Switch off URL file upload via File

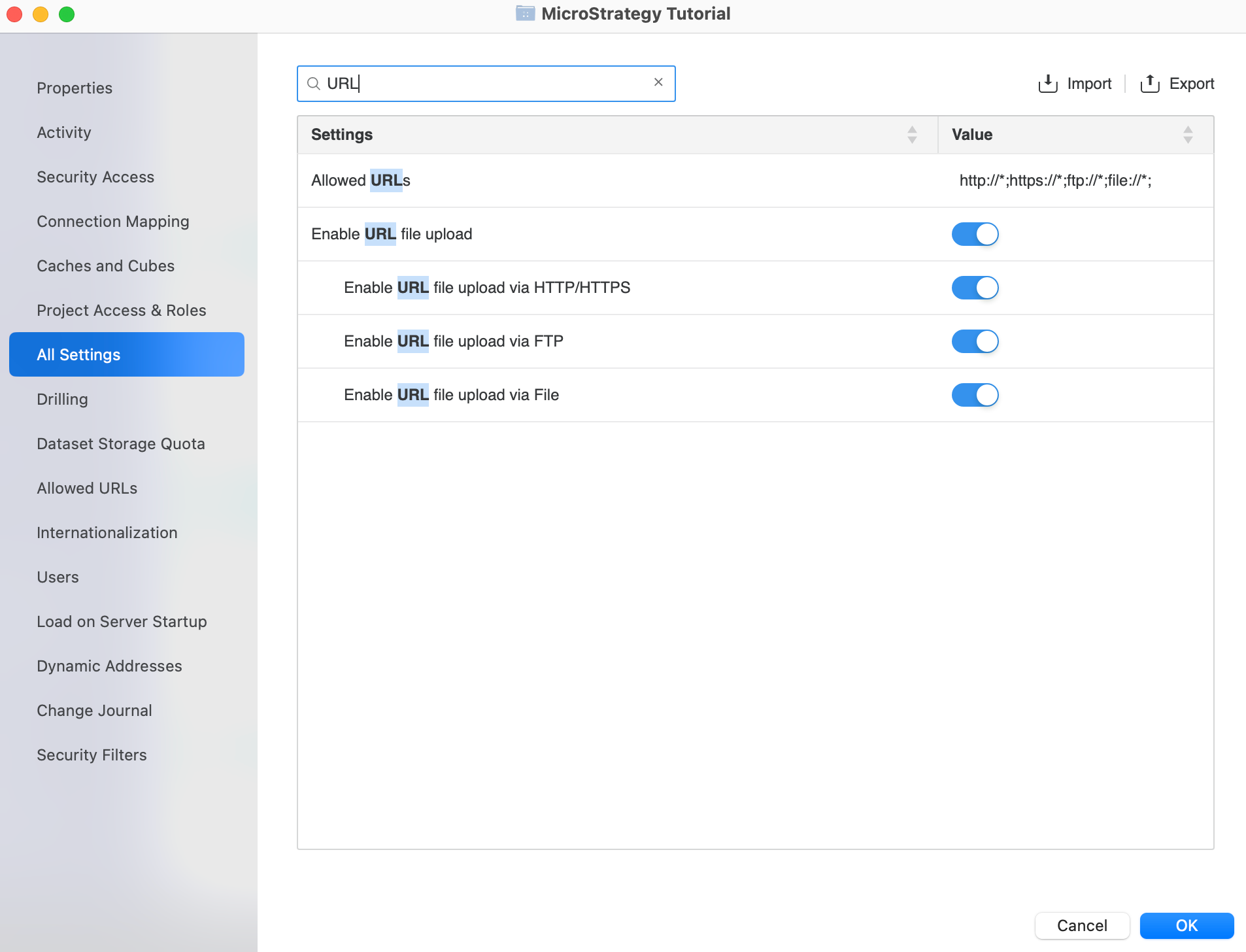point(975,395)
